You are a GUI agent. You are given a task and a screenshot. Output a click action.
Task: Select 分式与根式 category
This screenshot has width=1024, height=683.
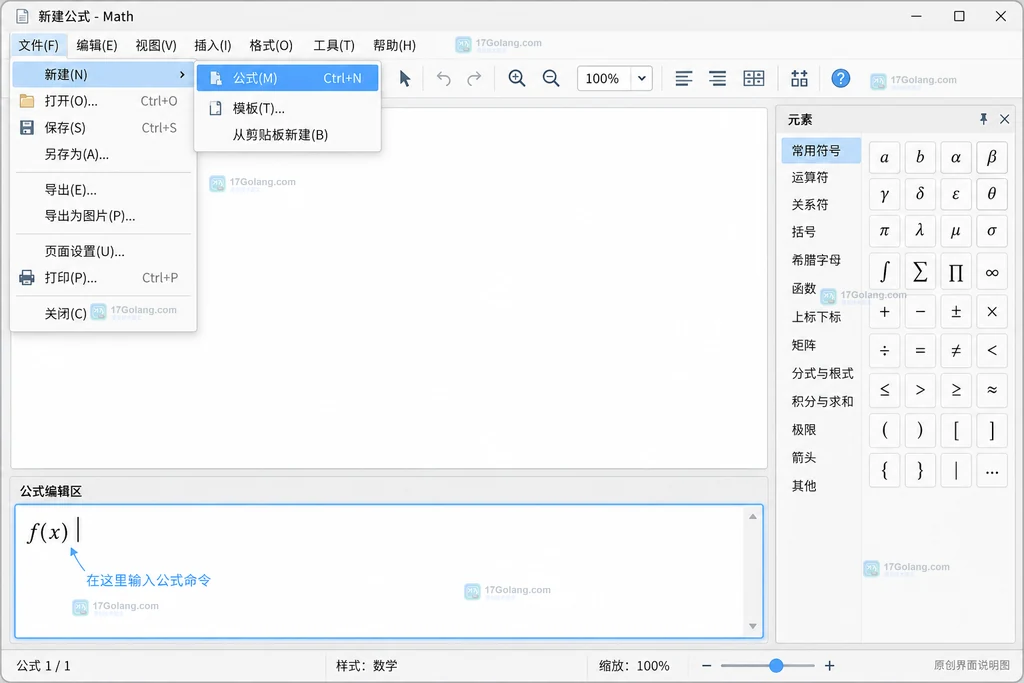(821, 373)
